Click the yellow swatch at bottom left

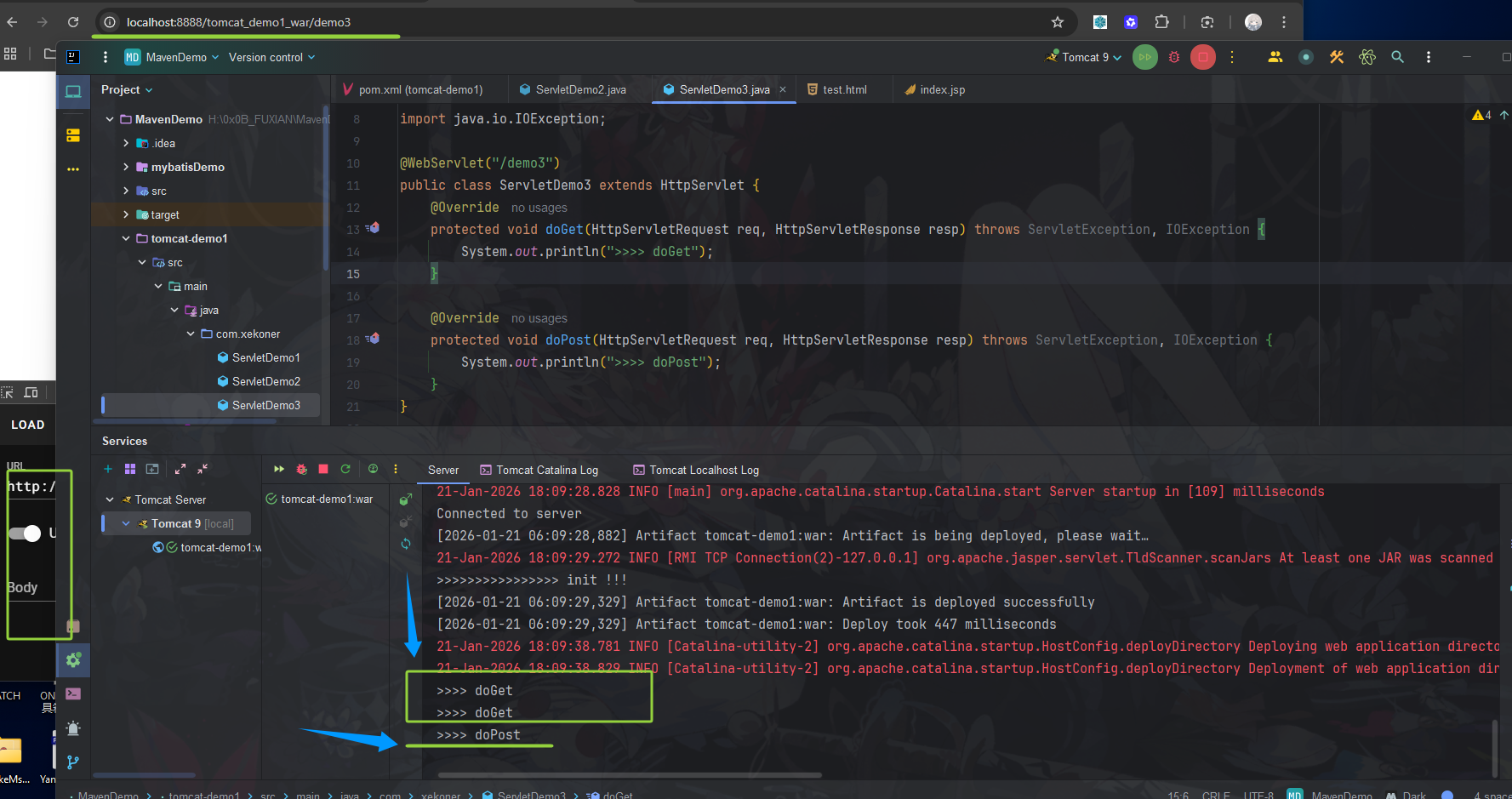[x=11, y=750]
